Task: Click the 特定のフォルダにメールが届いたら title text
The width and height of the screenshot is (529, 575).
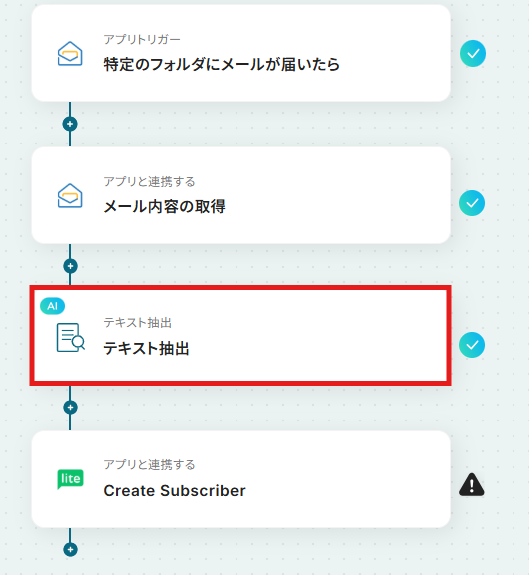Action: [x=221, y=65]
